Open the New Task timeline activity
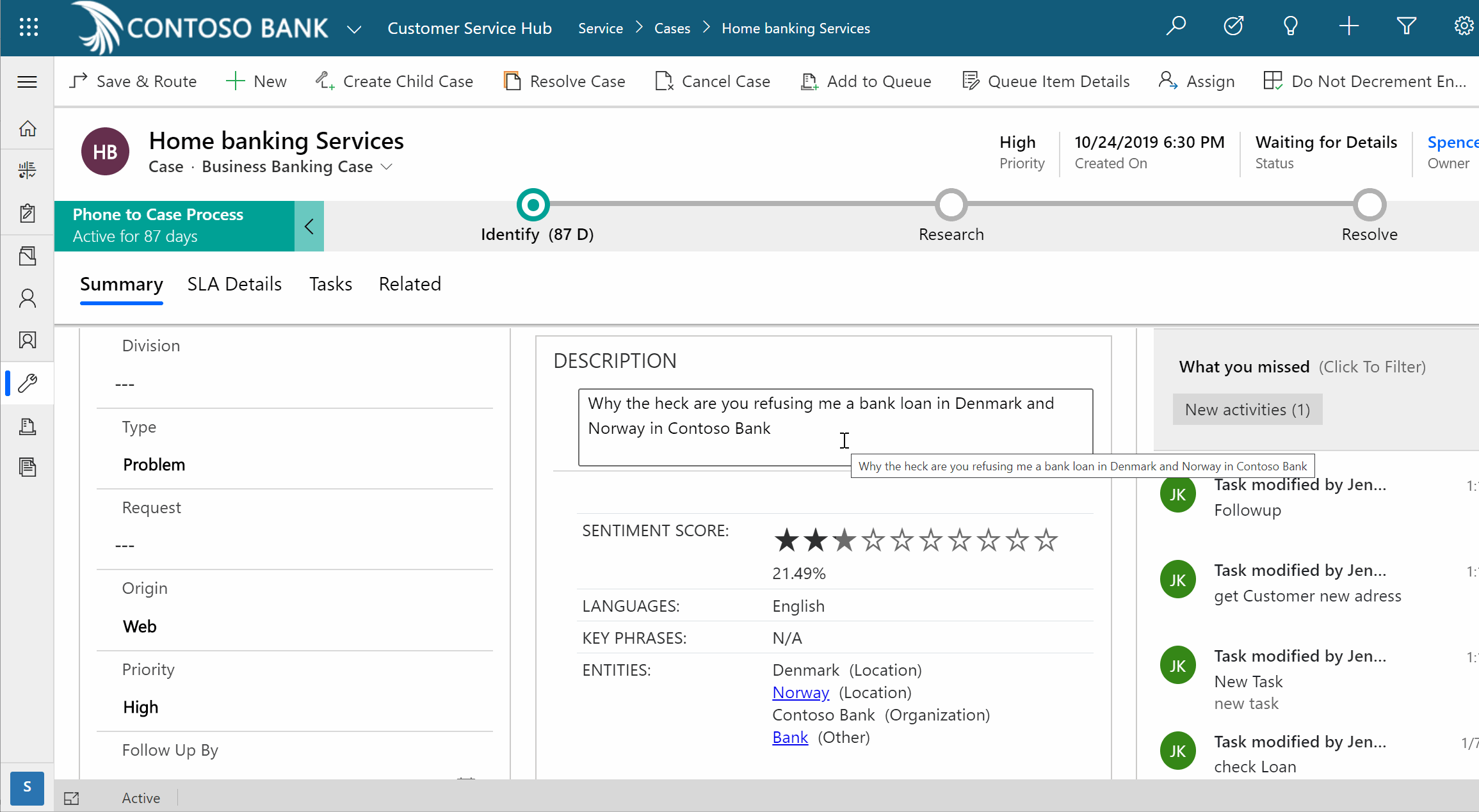The height and width of the screenshot is (812, 1479). tap(1249, 681)
